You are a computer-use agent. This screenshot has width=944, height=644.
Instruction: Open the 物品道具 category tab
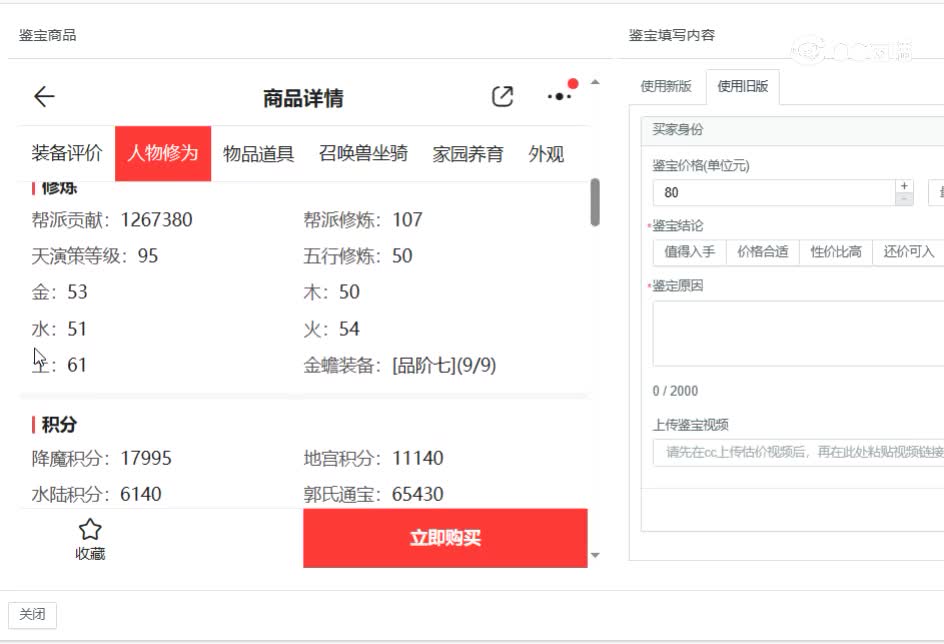258,153
